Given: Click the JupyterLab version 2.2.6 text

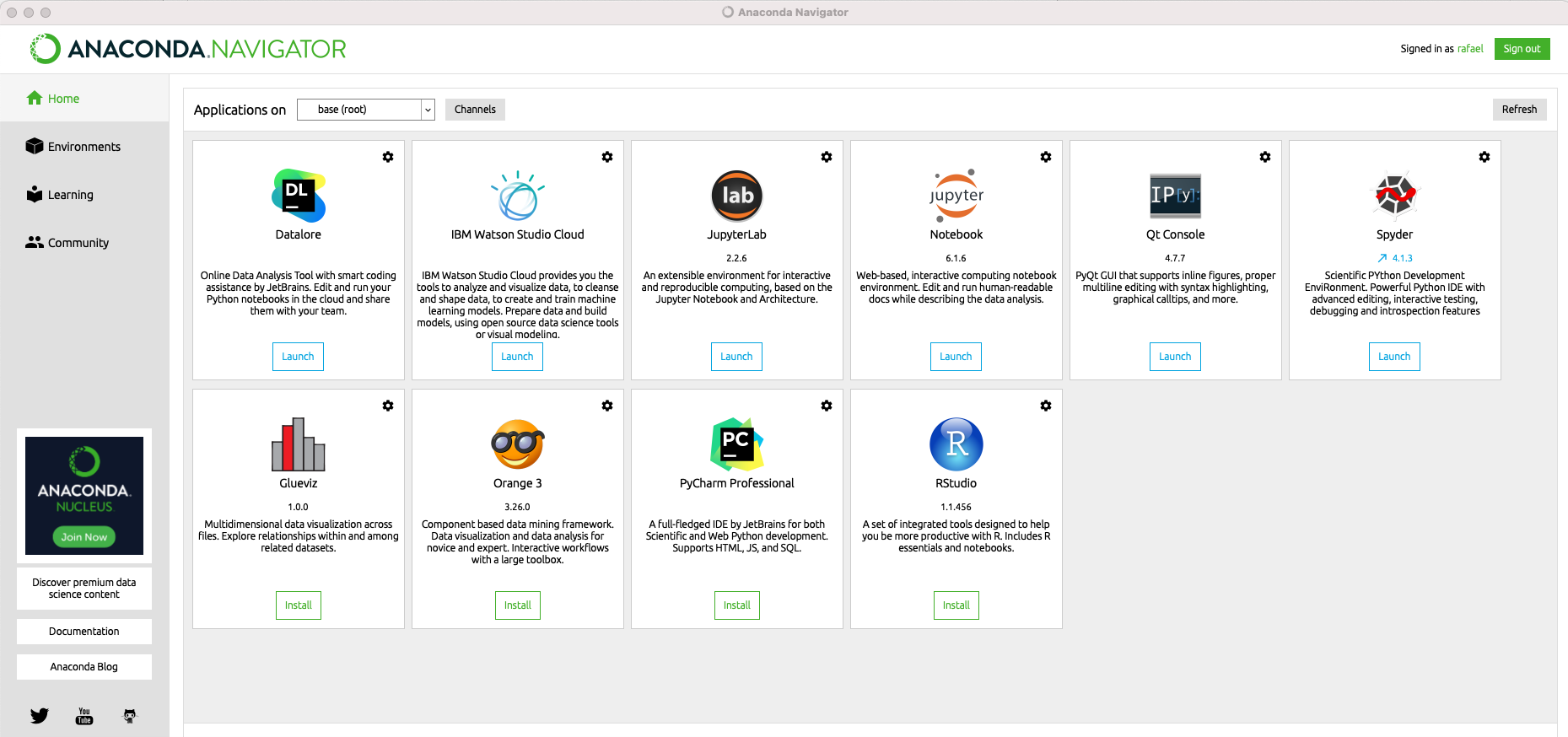Looking at the screenshot, I should (x=736, y=258).
